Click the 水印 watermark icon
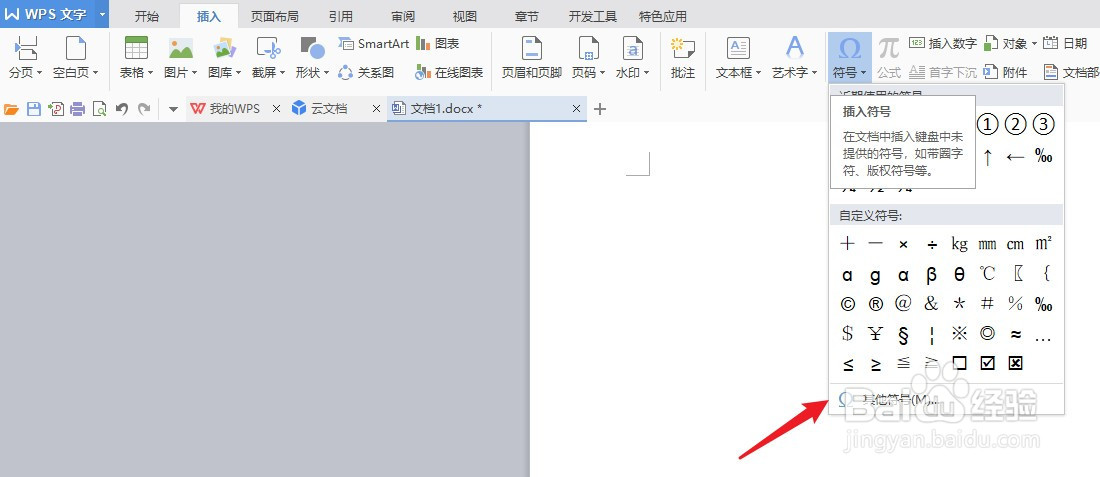Viewport: 1100px width, 477px height. (633, 48)
